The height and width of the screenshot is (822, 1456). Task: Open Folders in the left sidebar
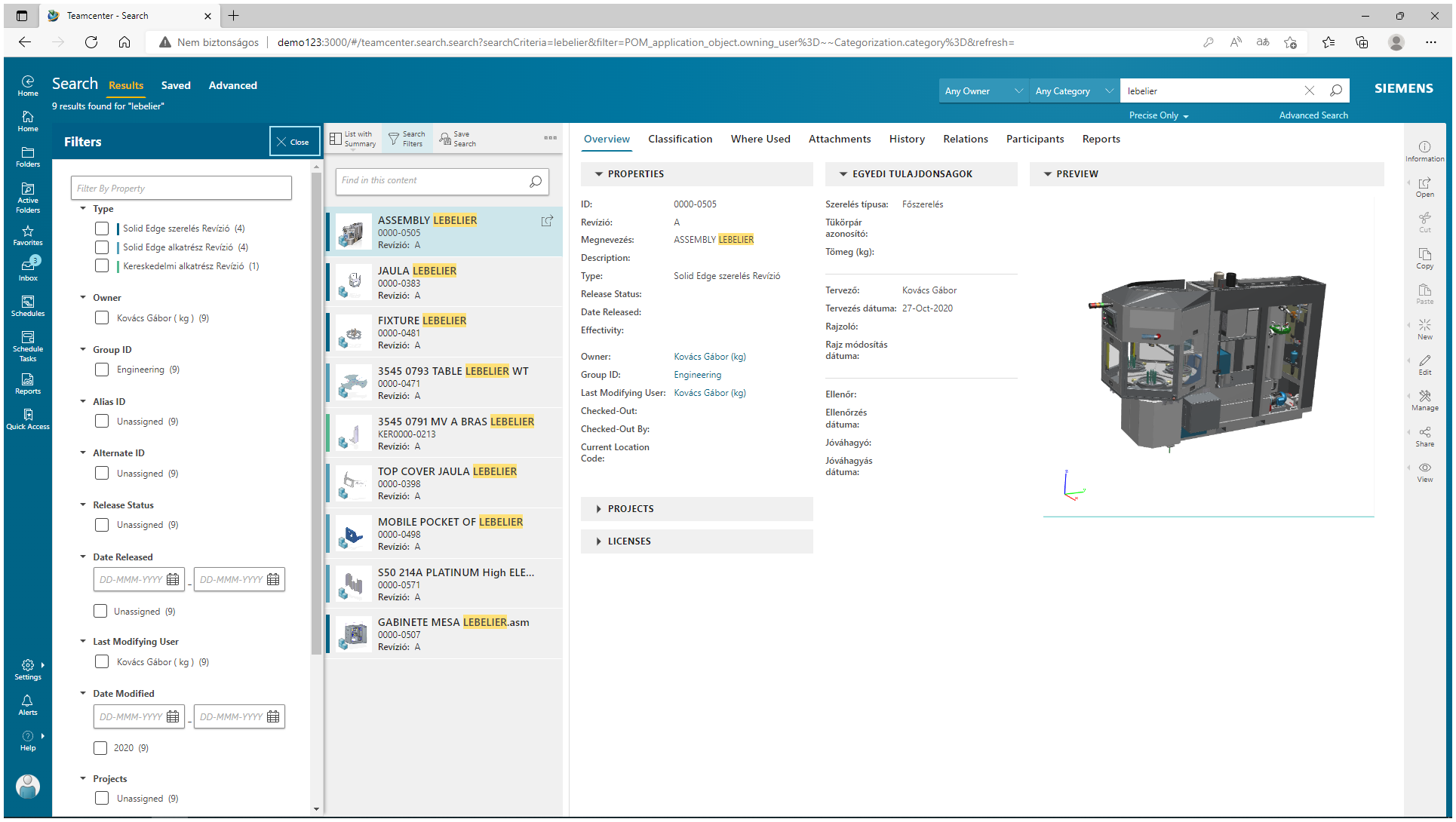coord(28,157)
